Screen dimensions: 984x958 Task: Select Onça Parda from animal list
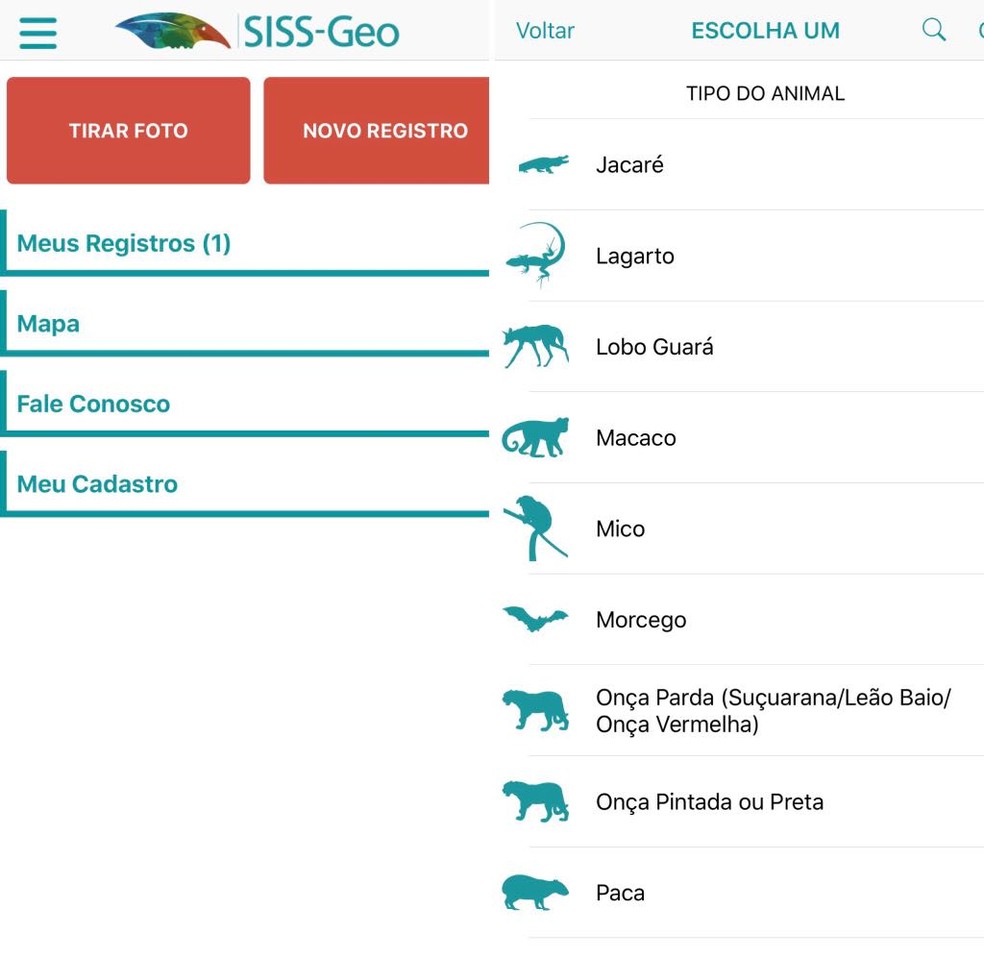click(x=772, y=710)
